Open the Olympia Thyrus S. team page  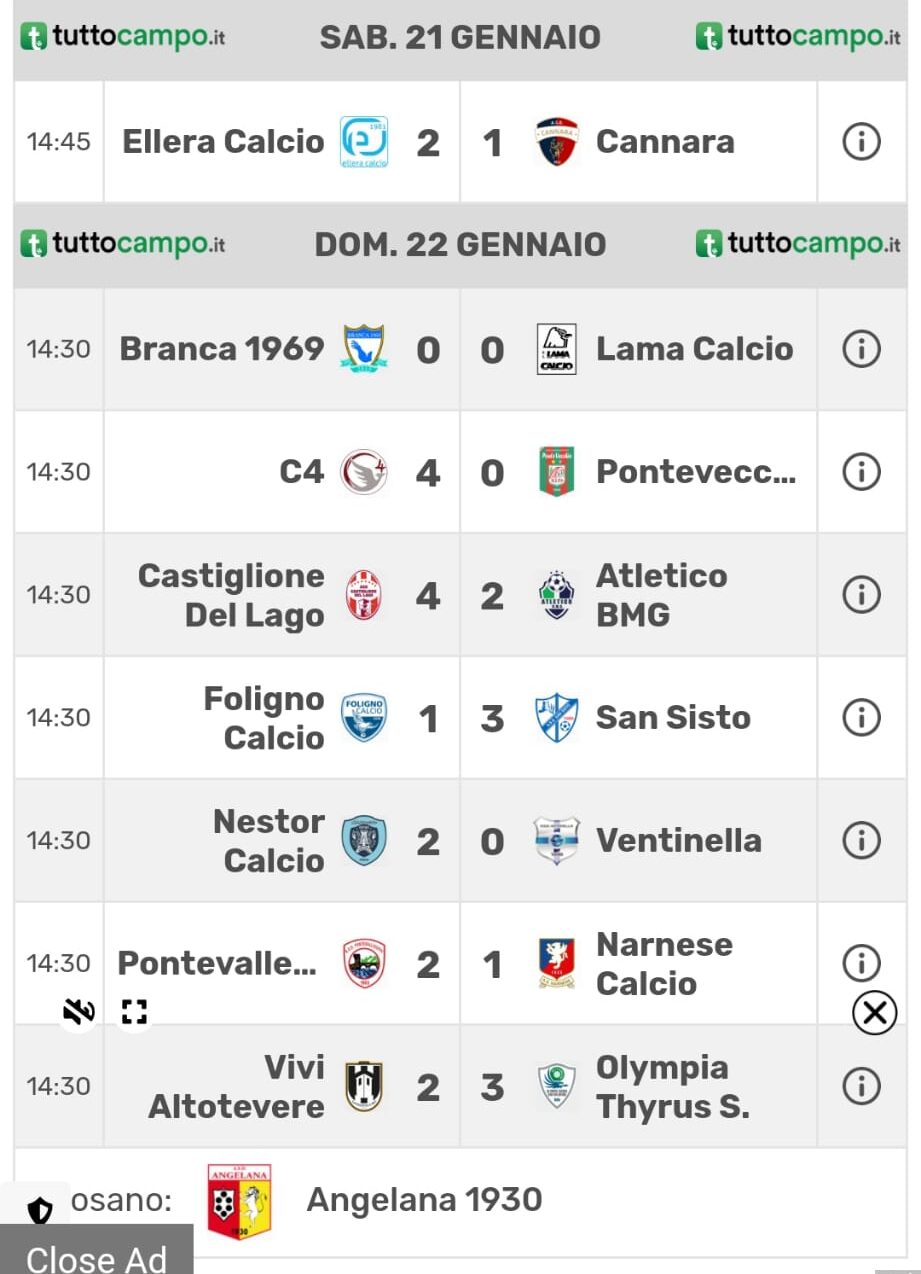tap(672, 1087)
